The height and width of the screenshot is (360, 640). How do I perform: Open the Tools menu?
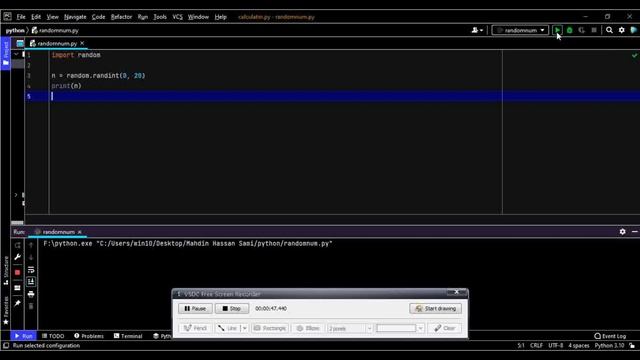click(x=160, y=17)
